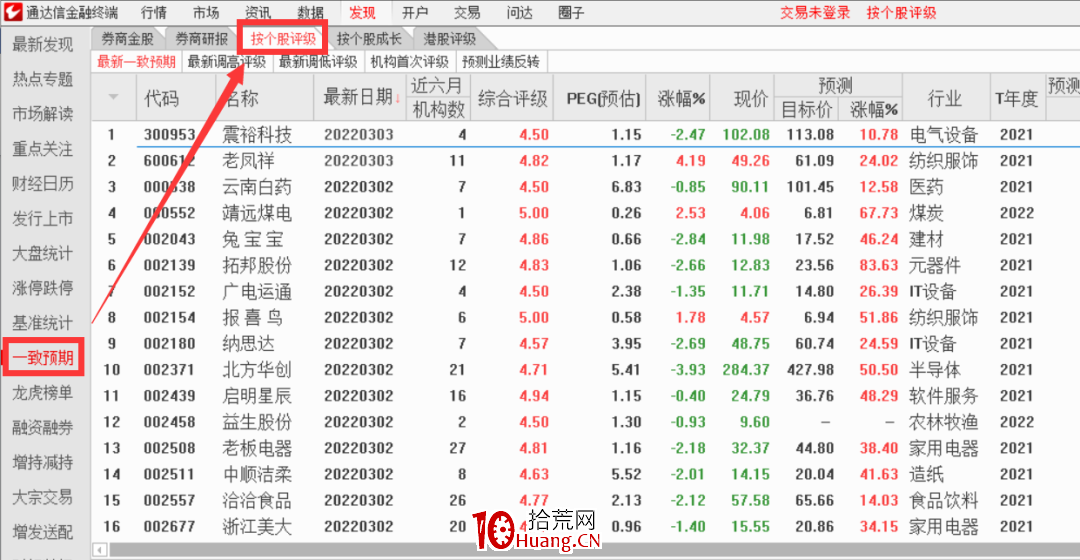Select the 北方华创 stock row
Image resolution: width=1080 pixels, height=560 pixels.
point(585,370)
